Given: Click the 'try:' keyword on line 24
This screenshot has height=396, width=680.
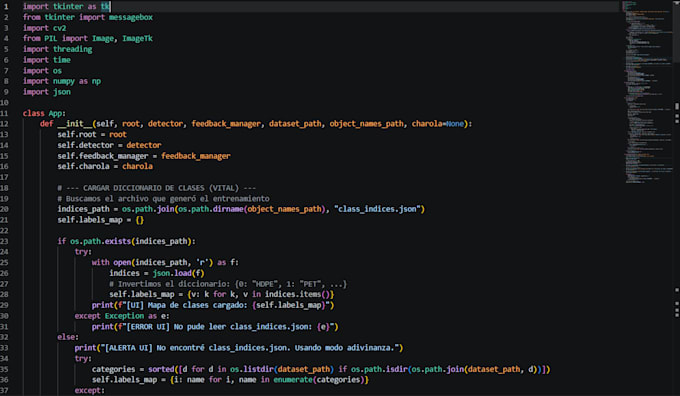Looking at the screenshot, I should tap(83, 252).
